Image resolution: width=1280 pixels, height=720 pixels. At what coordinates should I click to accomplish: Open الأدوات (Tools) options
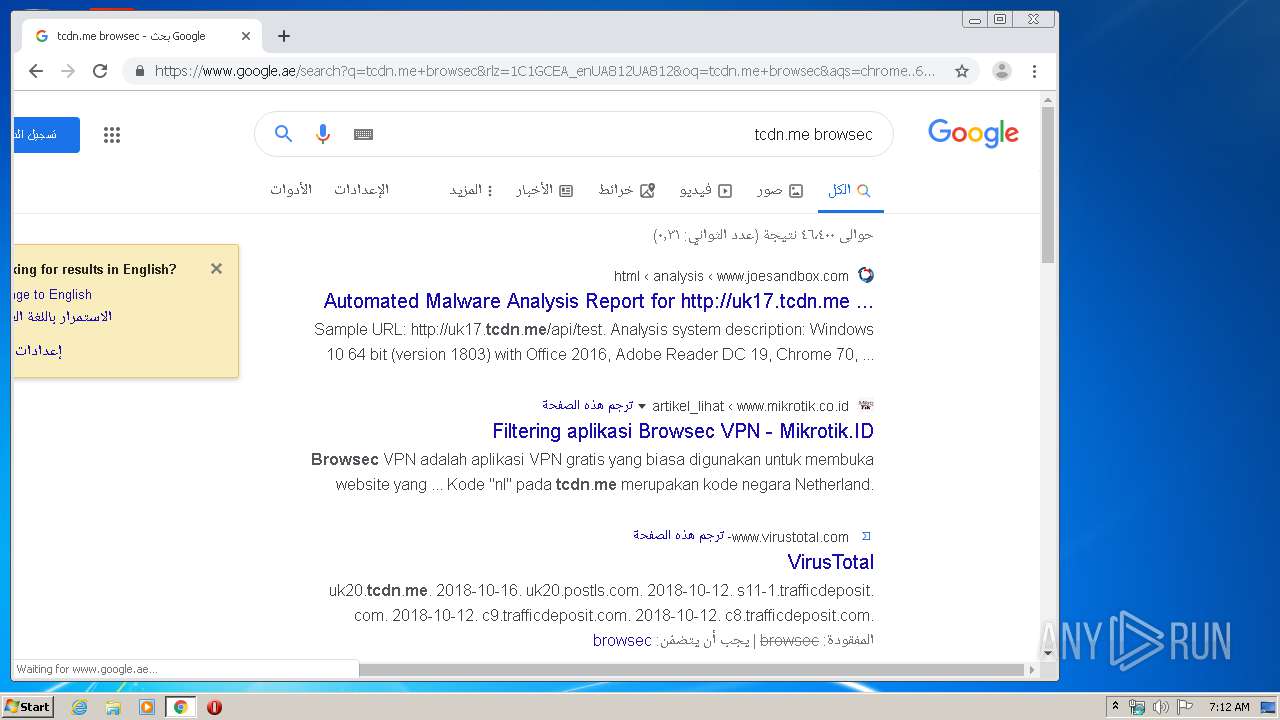[291, 190]
